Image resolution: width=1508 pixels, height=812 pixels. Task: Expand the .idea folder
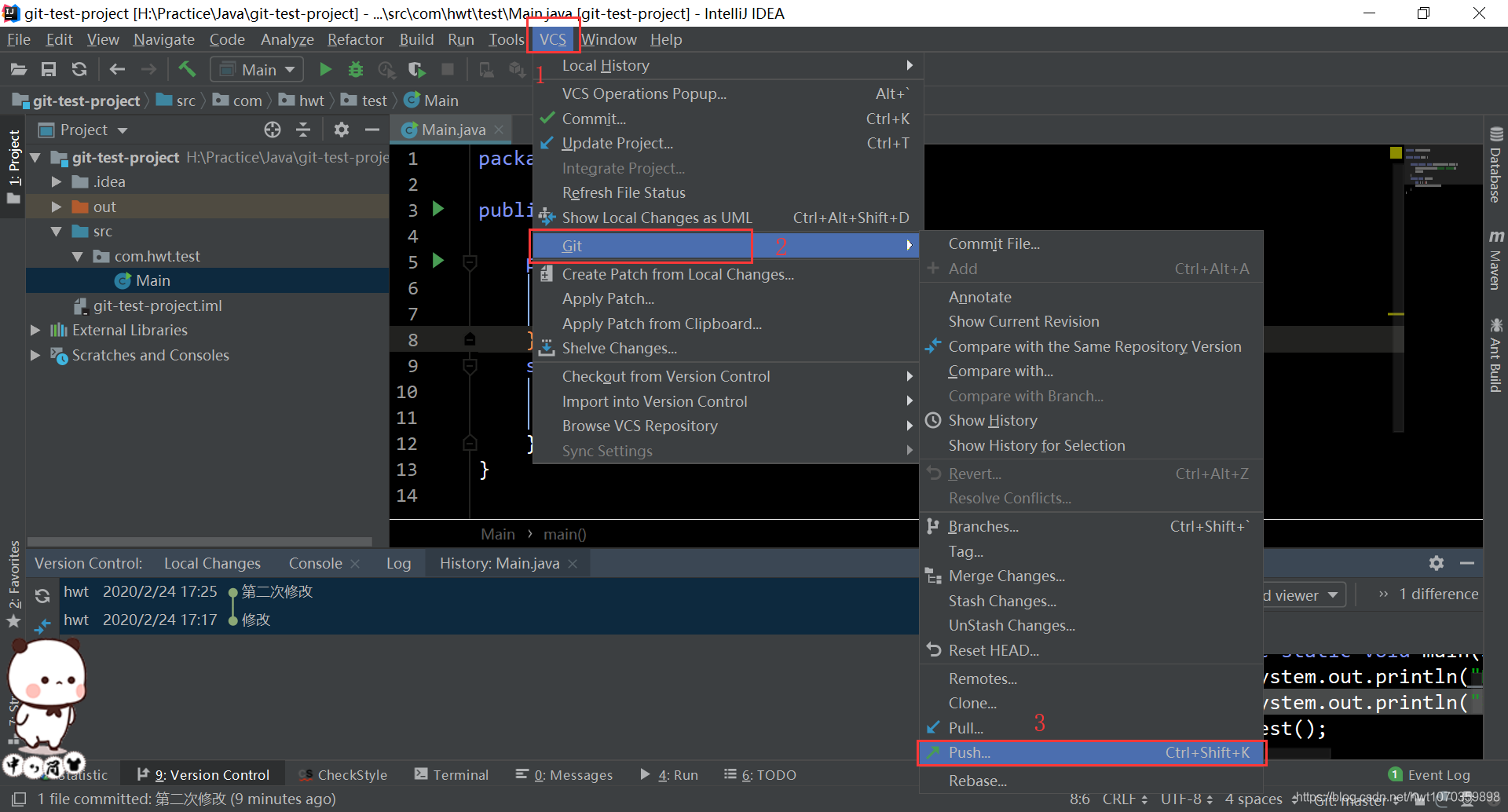(x=57, y=182)
